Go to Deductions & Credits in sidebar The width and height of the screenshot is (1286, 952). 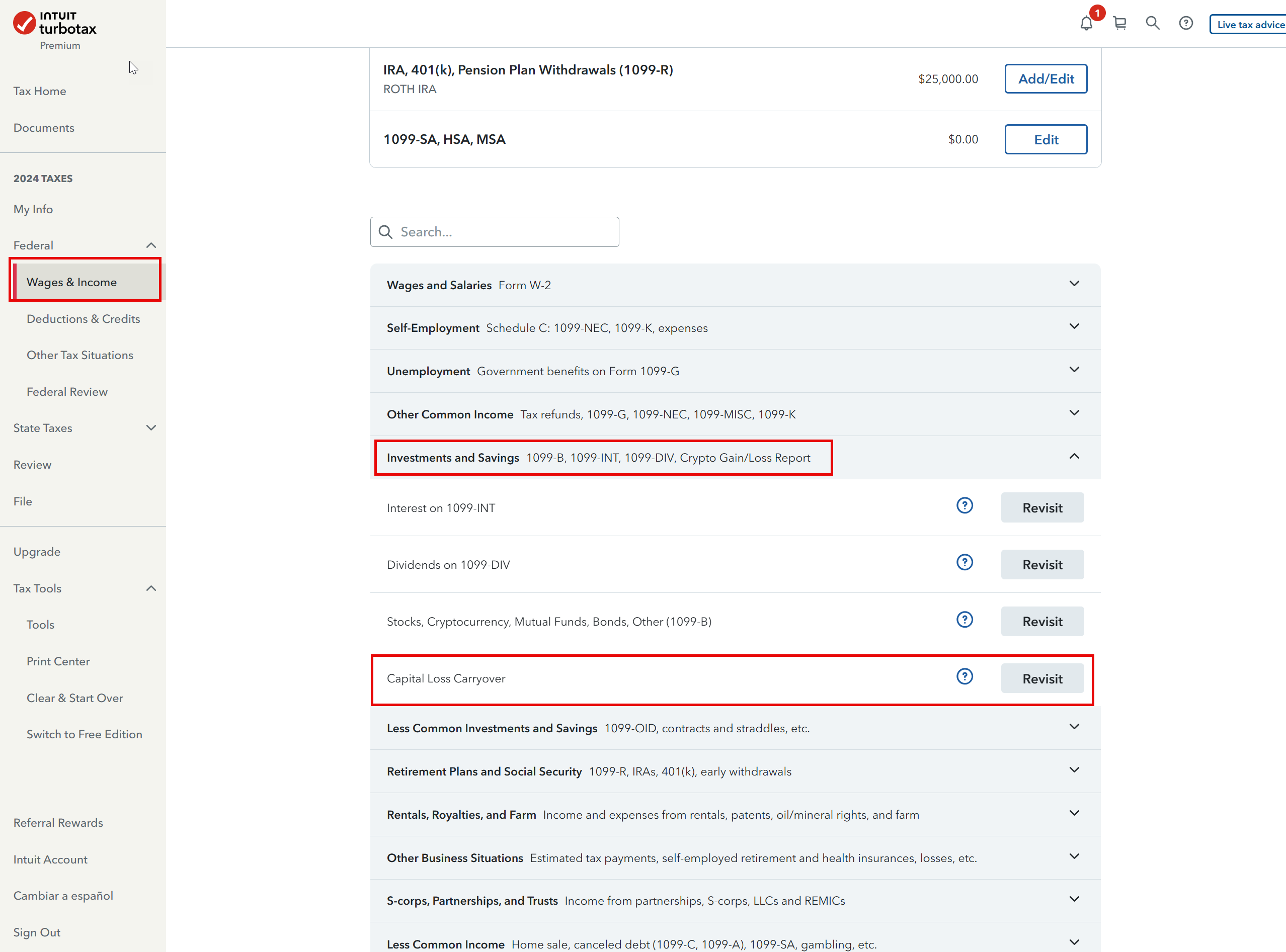83,319
